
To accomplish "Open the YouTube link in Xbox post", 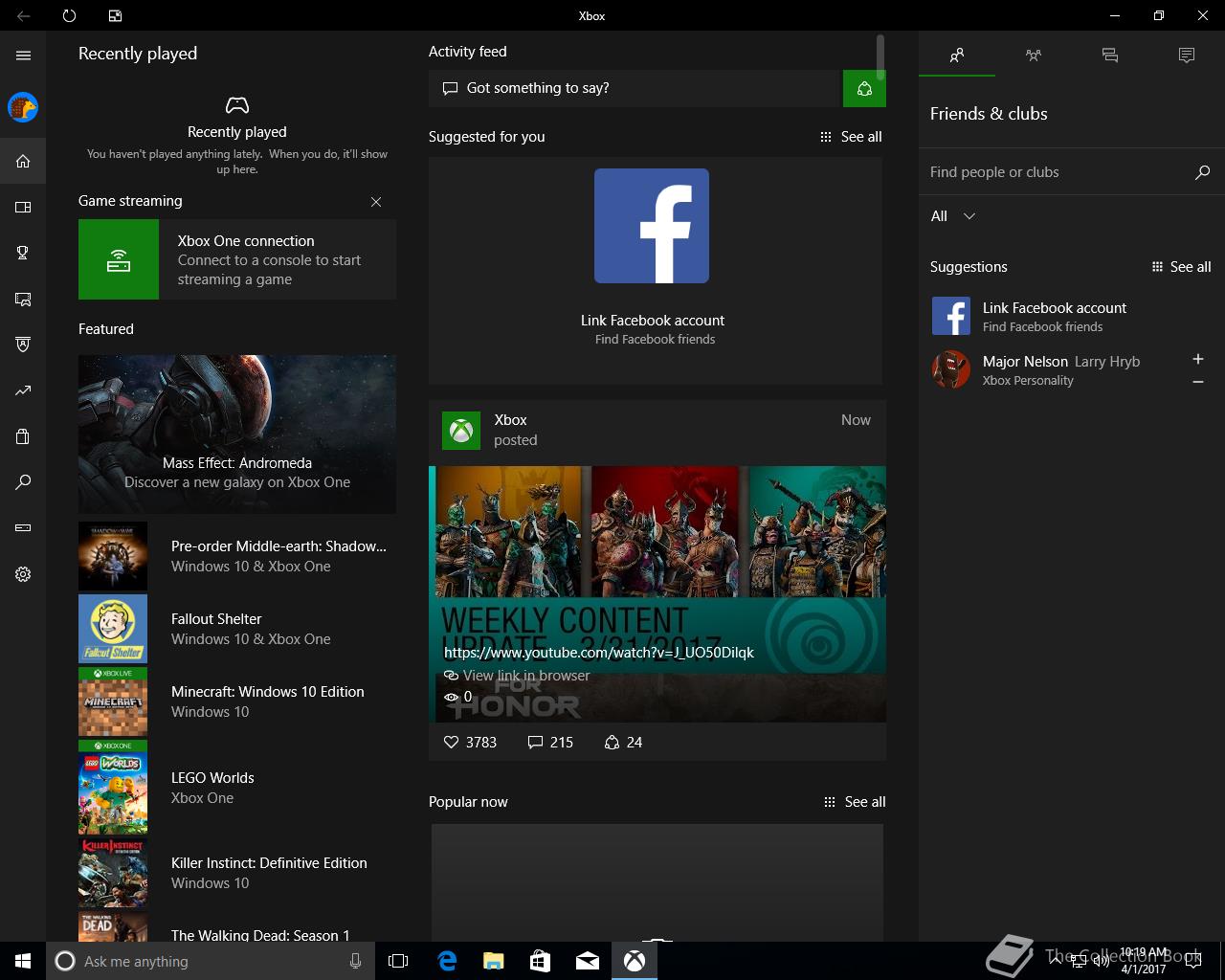I will coord(599,653).
